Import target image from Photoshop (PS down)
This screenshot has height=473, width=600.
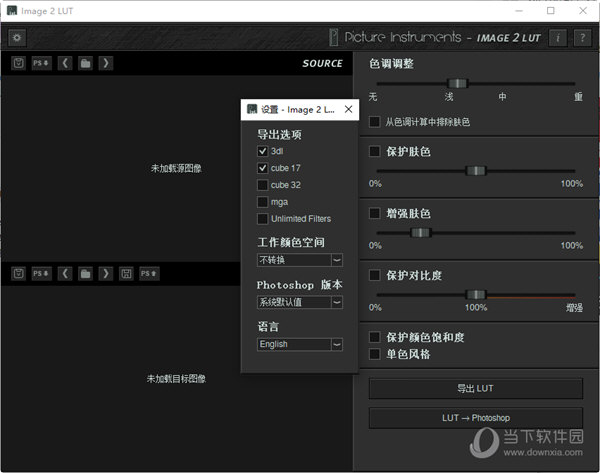(41, 273)
